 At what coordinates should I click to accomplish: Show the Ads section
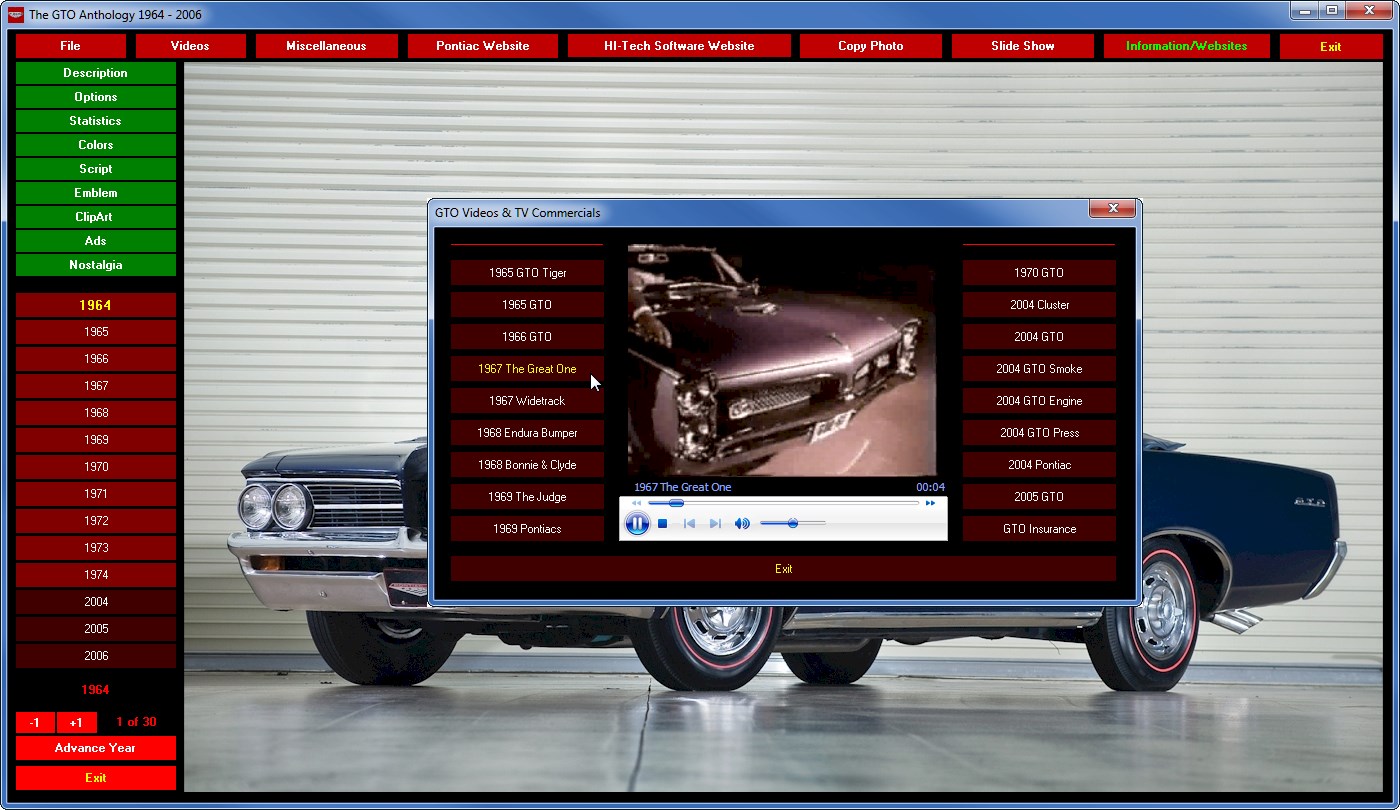point(96,241)
